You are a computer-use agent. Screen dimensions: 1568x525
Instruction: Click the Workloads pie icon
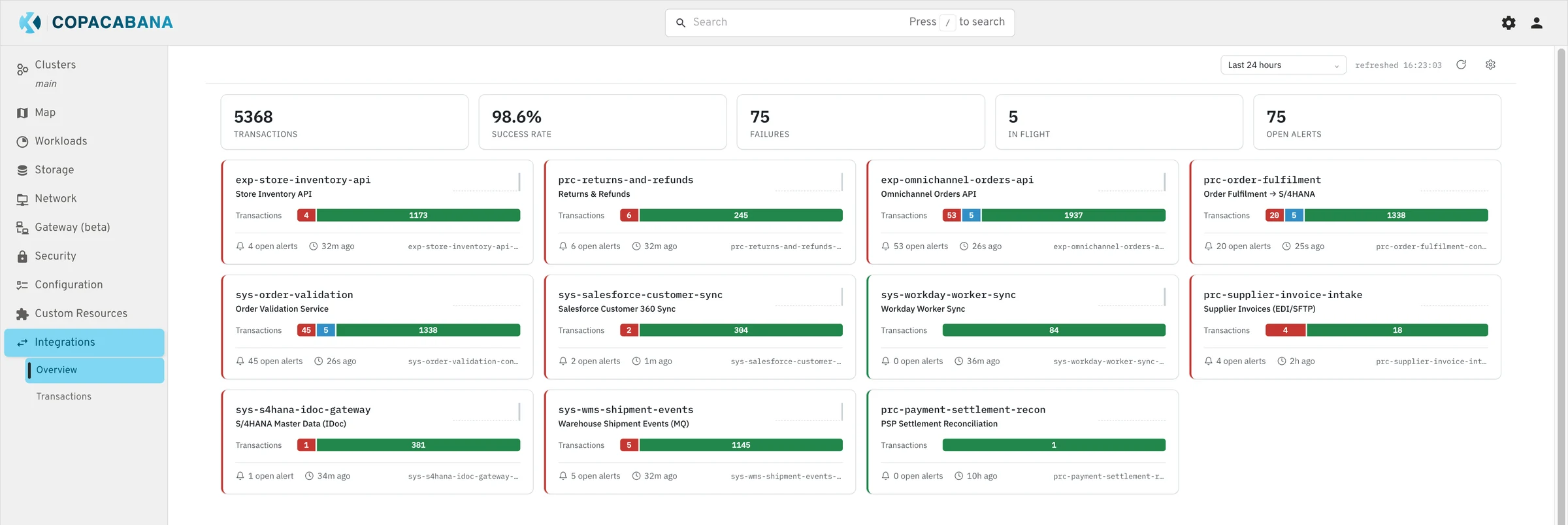coord(22,141)
